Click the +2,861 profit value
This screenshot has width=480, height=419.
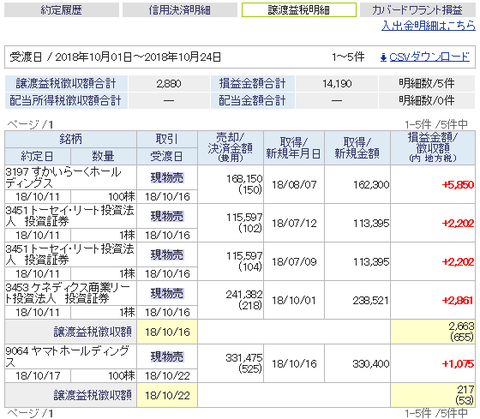pos(458,300)
